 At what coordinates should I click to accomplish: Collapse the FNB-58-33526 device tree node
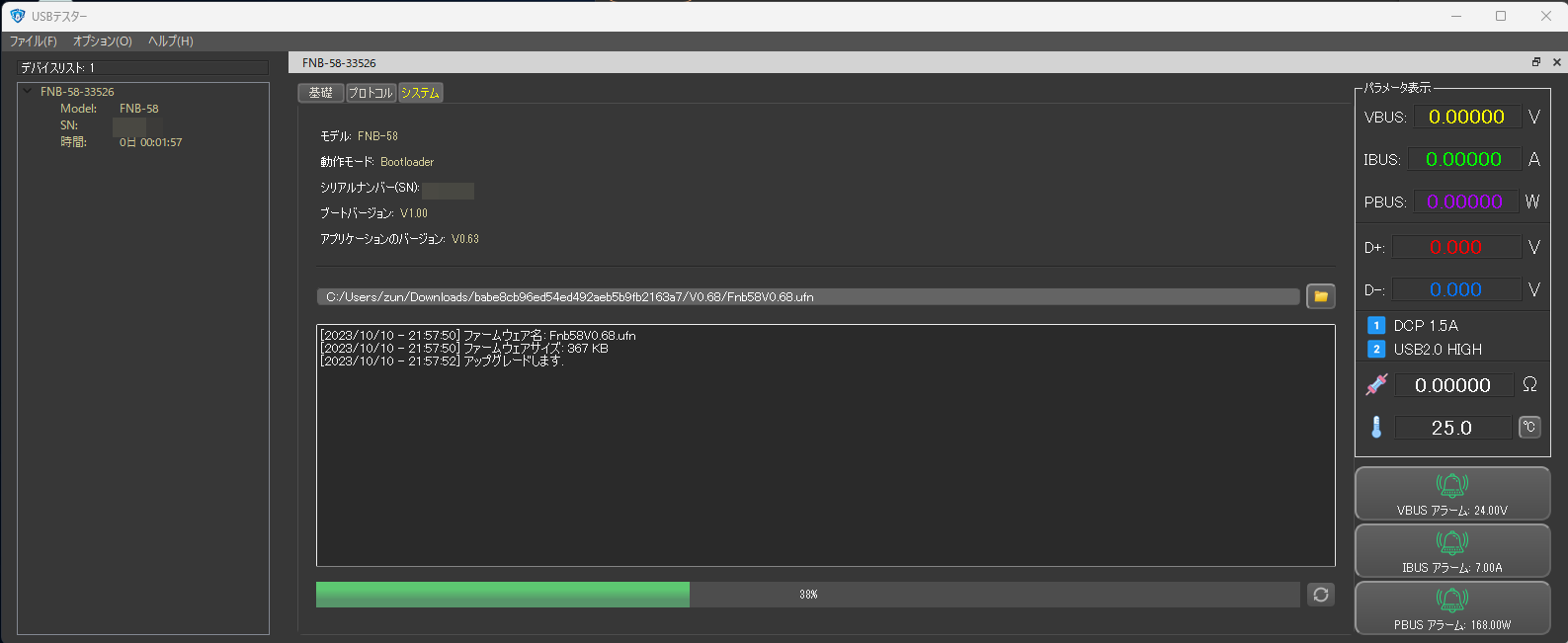pos(28,91)
